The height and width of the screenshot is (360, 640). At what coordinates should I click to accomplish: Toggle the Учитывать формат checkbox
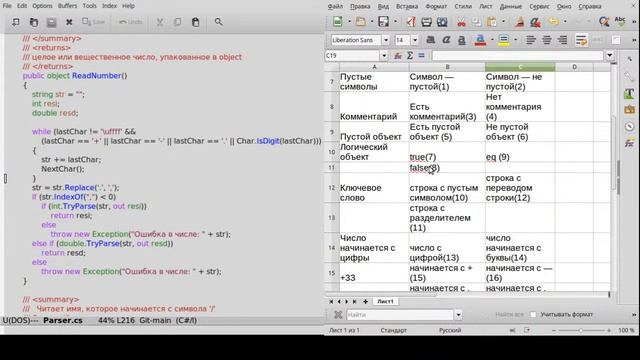click(x=533, y=314)
